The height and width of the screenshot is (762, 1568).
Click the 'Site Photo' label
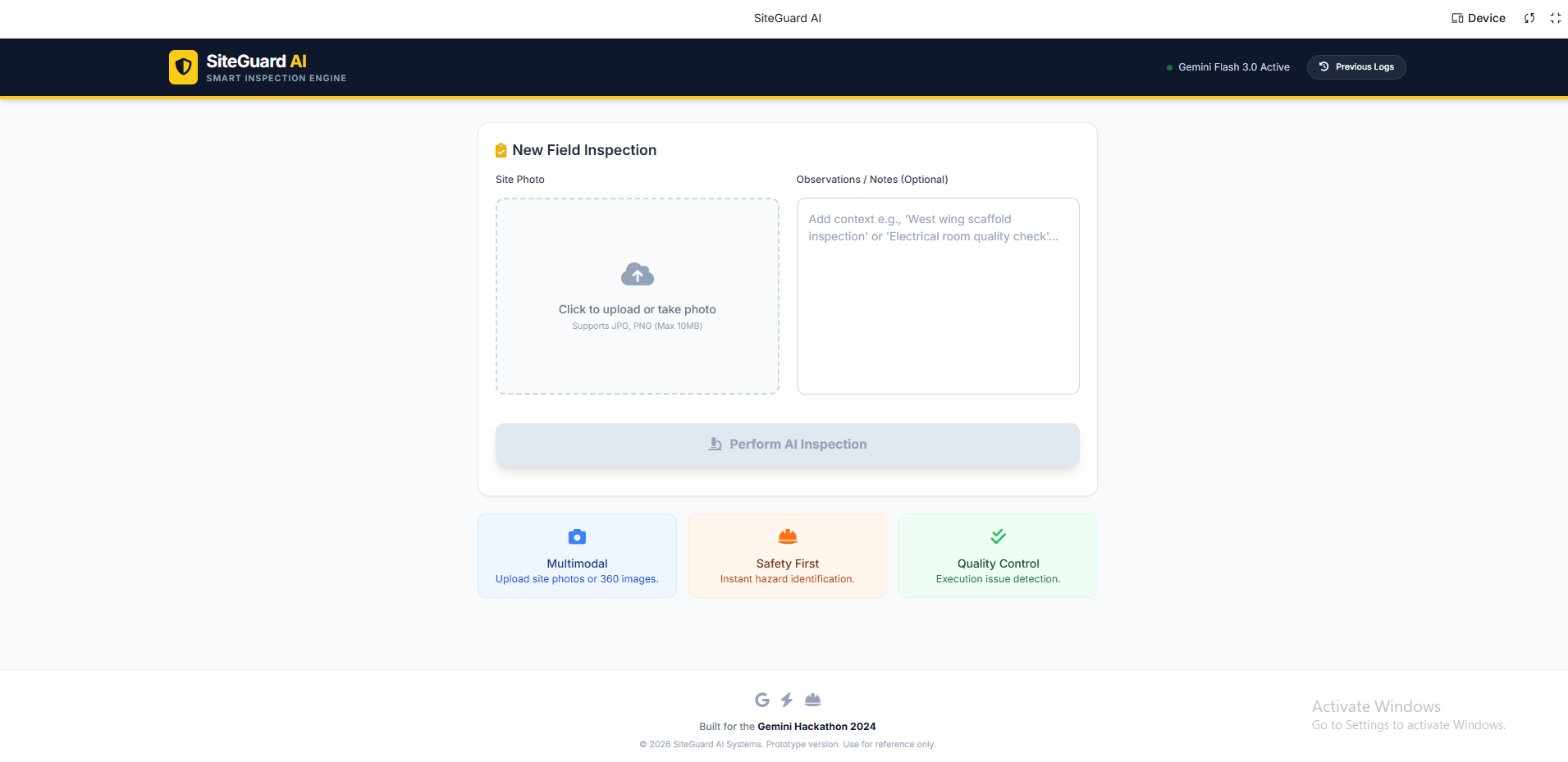point(520,180)
